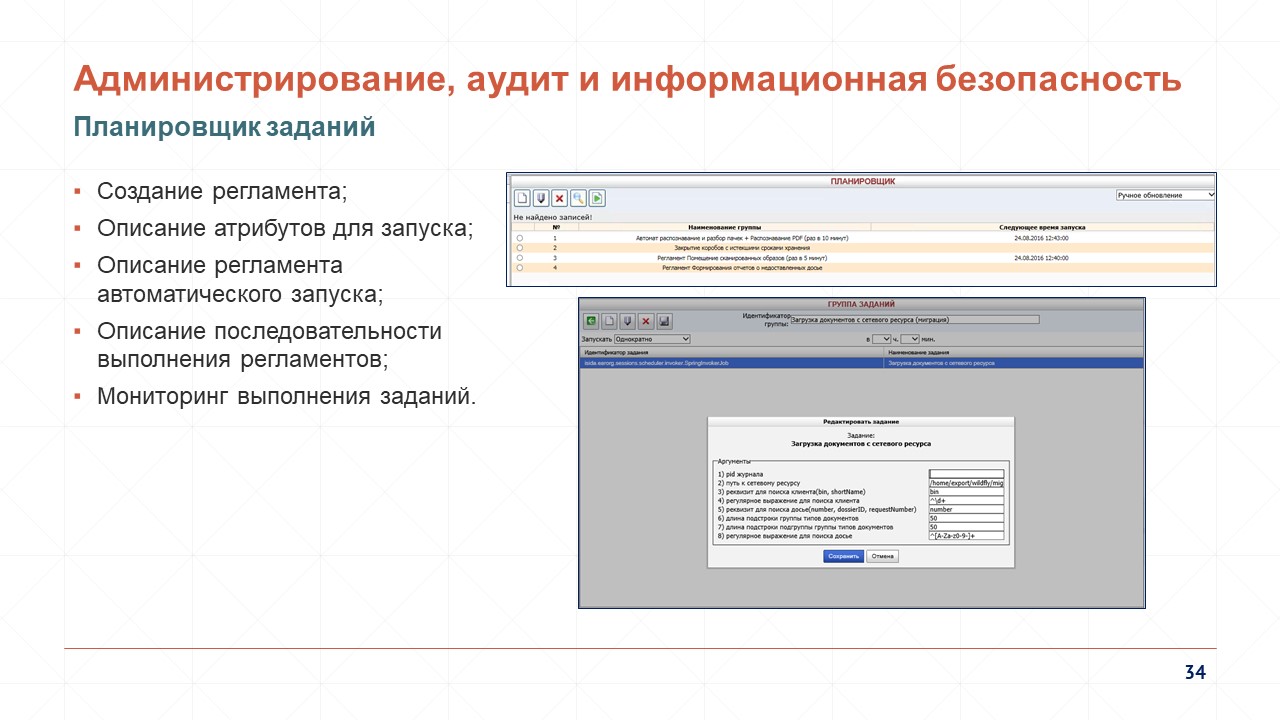Click the field containing number
Image resolution: width=1280 pixels, height=720 pixels.
966,509
